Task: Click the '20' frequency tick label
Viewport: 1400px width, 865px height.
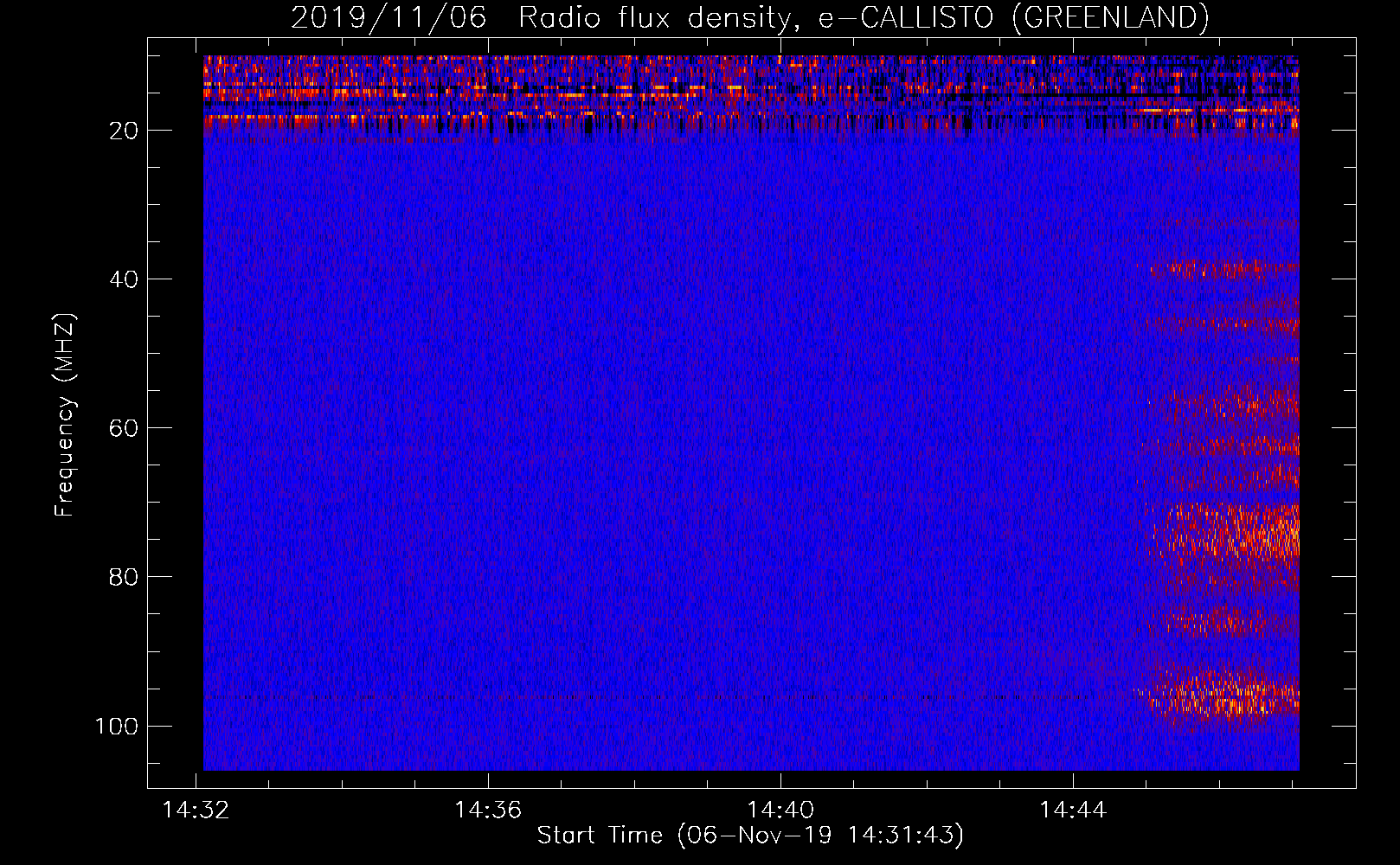Action: [124, 131]
